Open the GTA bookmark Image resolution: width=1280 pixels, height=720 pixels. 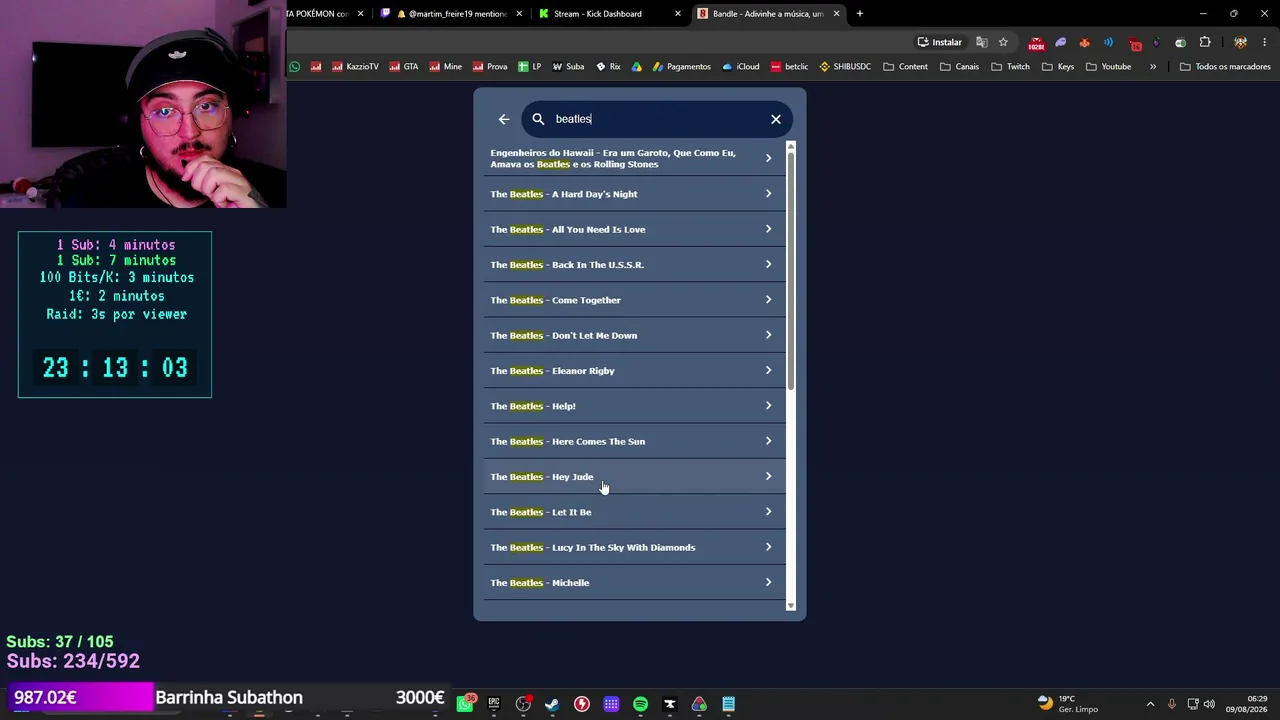[x=403, y=67]
